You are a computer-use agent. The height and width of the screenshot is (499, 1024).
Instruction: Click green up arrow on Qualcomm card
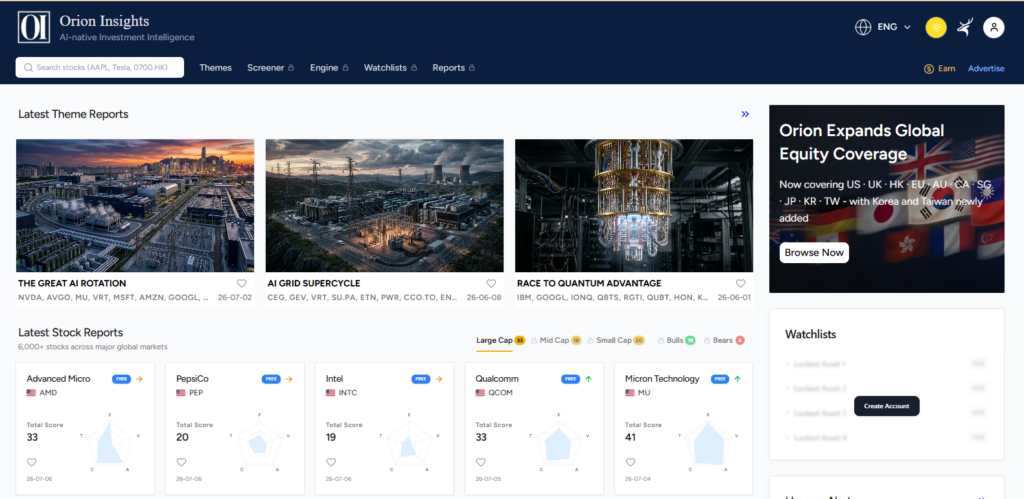(x=588, y=379)
